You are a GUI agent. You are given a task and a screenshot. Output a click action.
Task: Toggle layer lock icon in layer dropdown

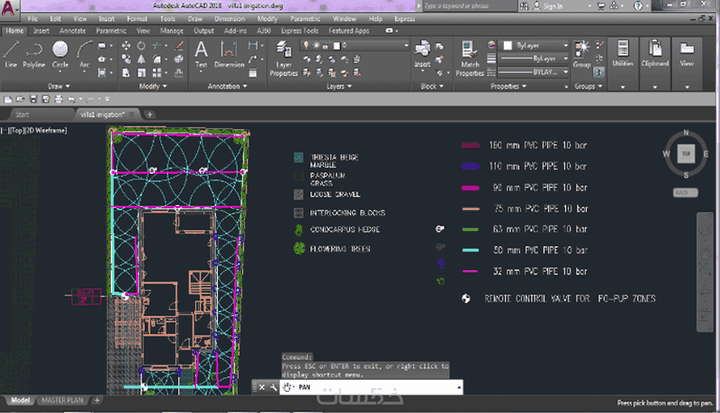[x=326, y=45]
